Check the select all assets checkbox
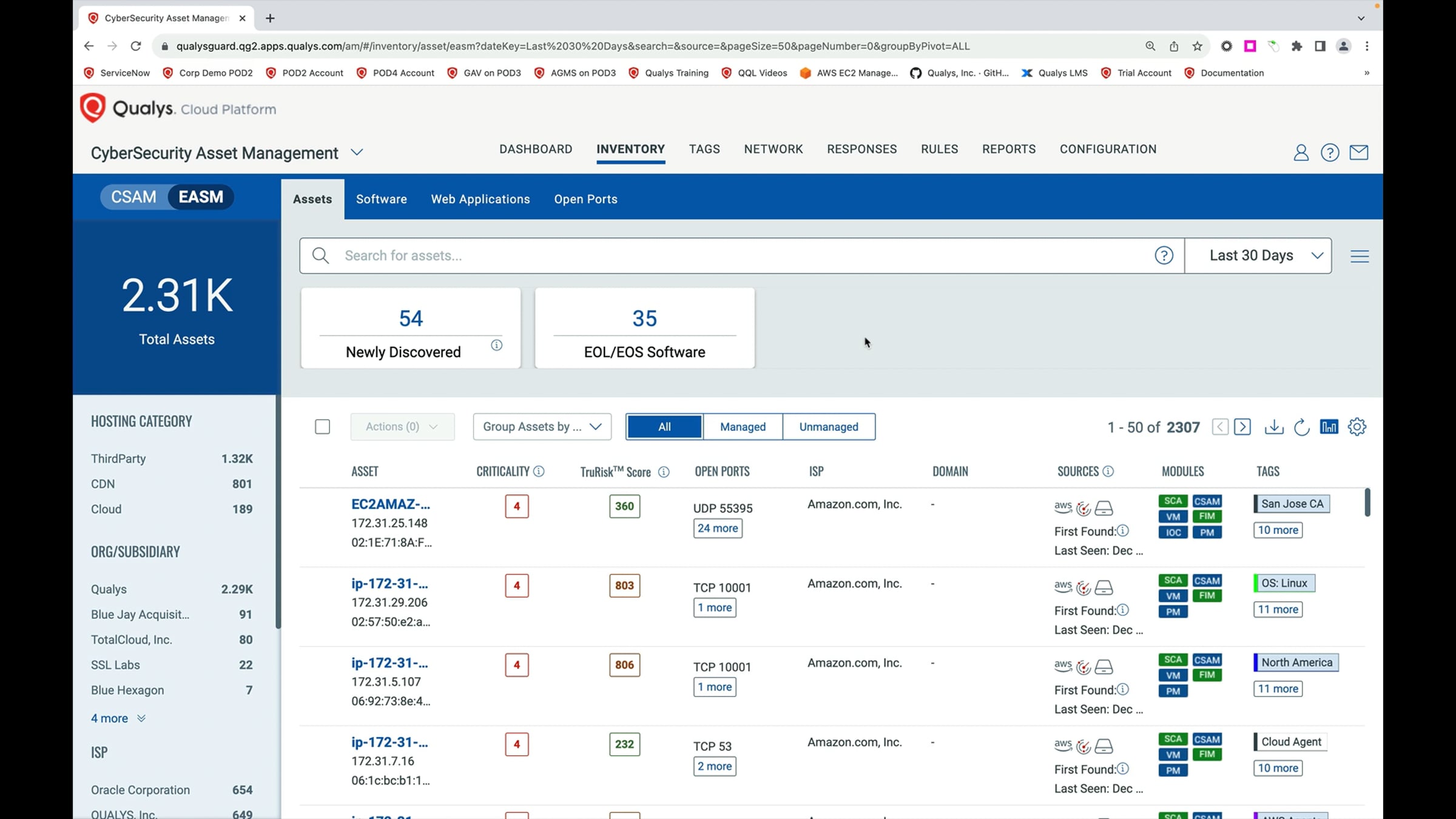The height and width of the screenshot is (819, 1456). pos(322,427)
